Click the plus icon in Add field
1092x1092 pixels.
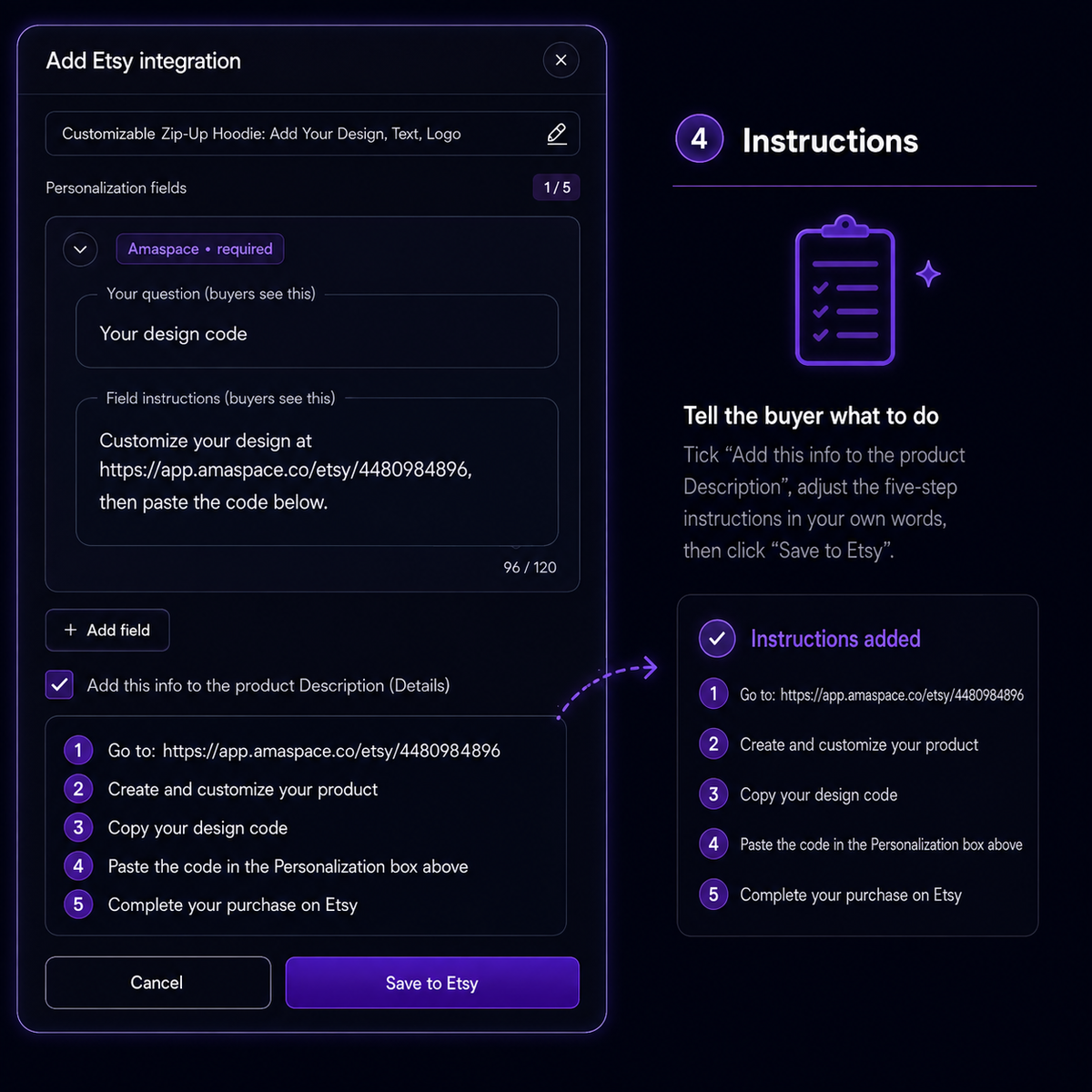[x=70, y=630]
